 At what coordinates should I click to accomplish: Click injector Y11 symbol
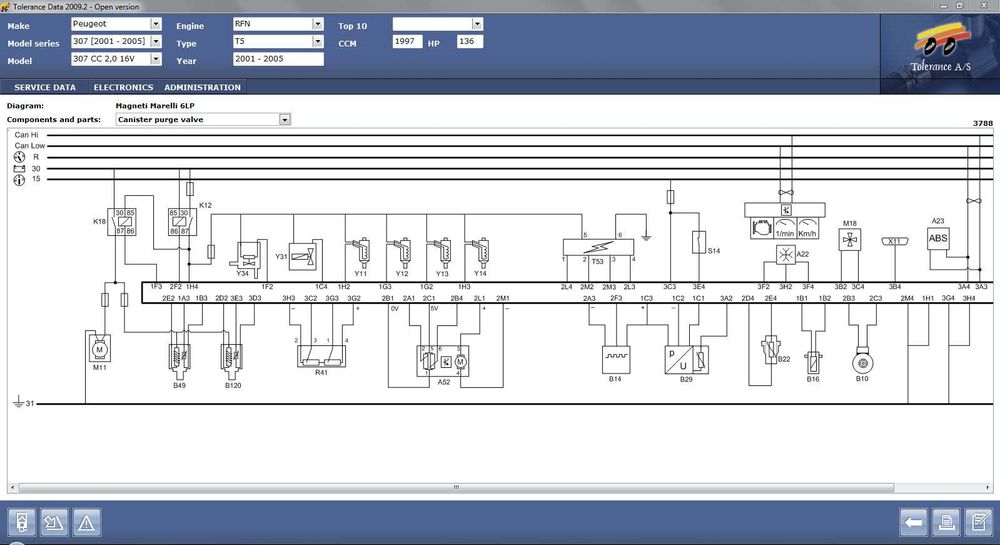point(362,253)
